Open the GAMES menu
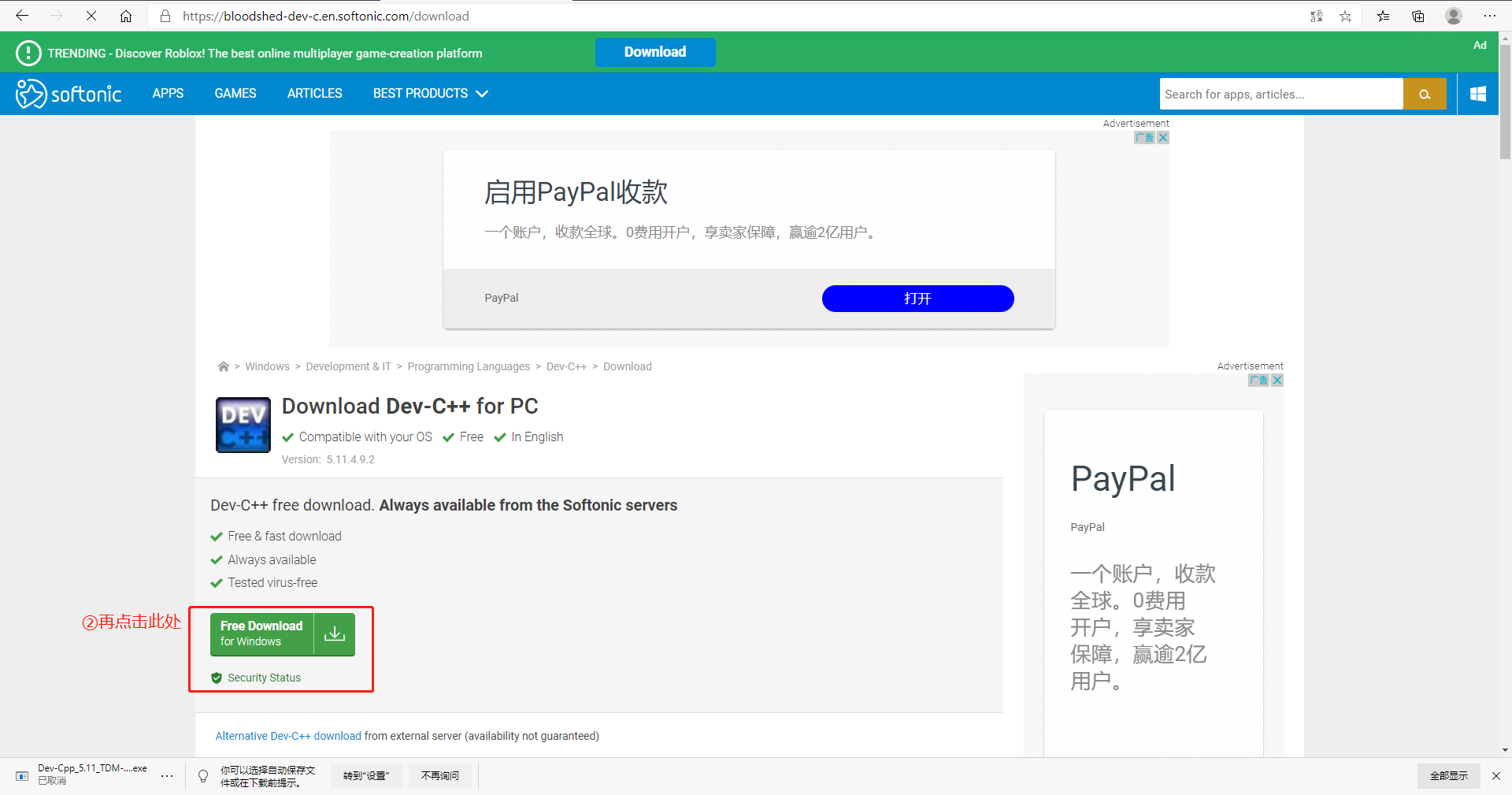1512x795 pixels. coord(235,93)
